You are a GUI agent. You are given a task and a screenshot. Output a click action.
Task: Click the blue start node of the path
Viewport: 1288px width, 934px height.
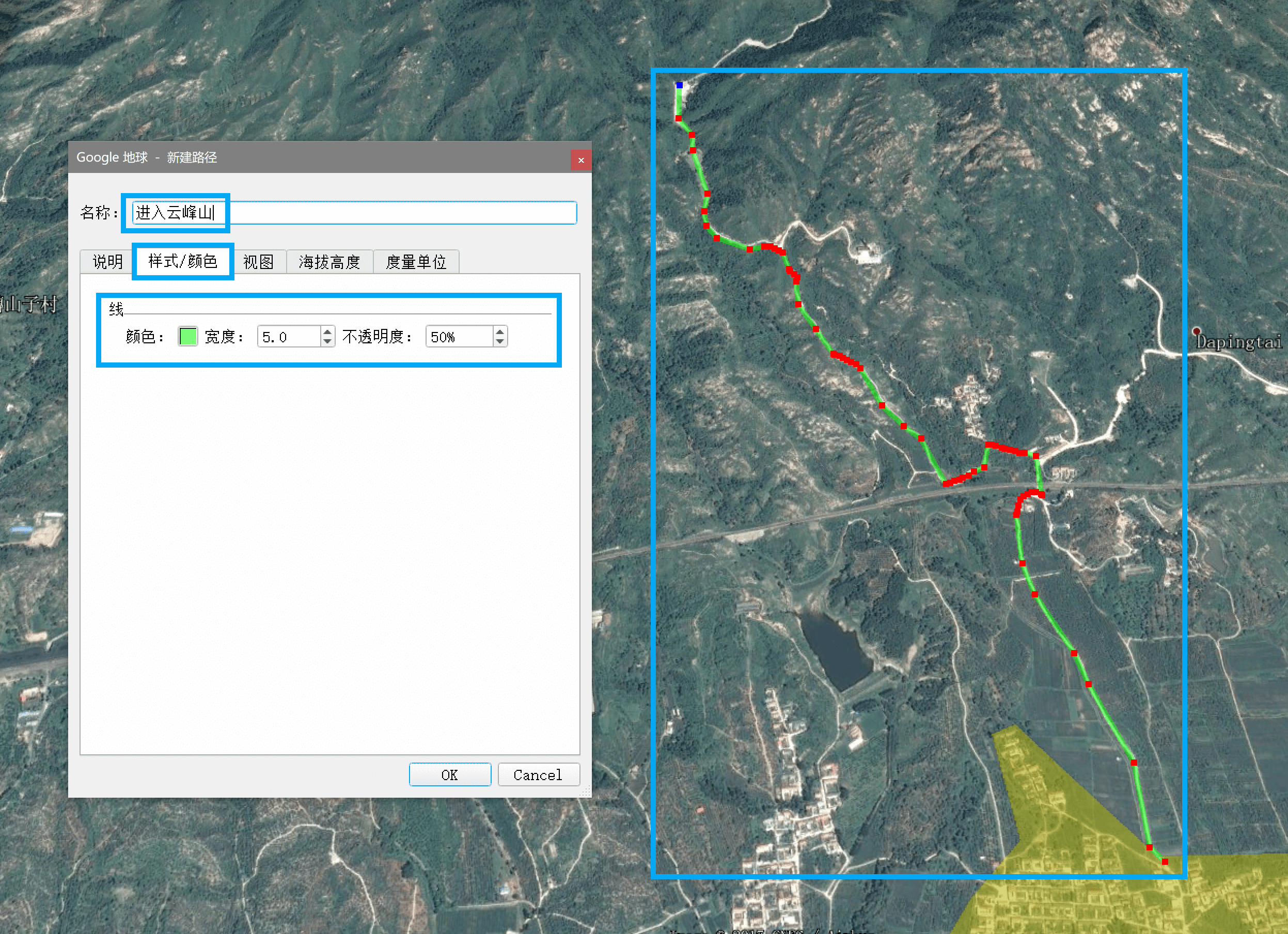click(x=679, y=85)
